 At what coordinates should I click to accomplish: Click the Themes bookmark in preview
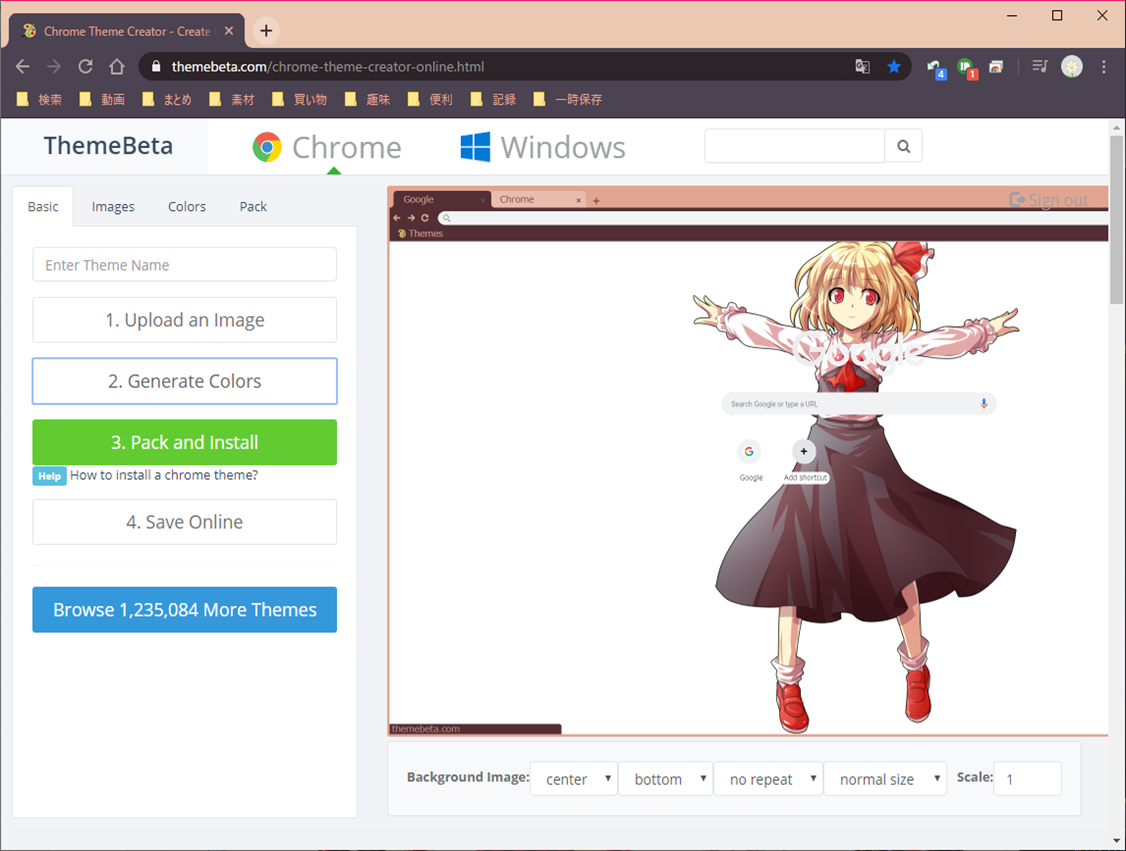pos(421,233)
